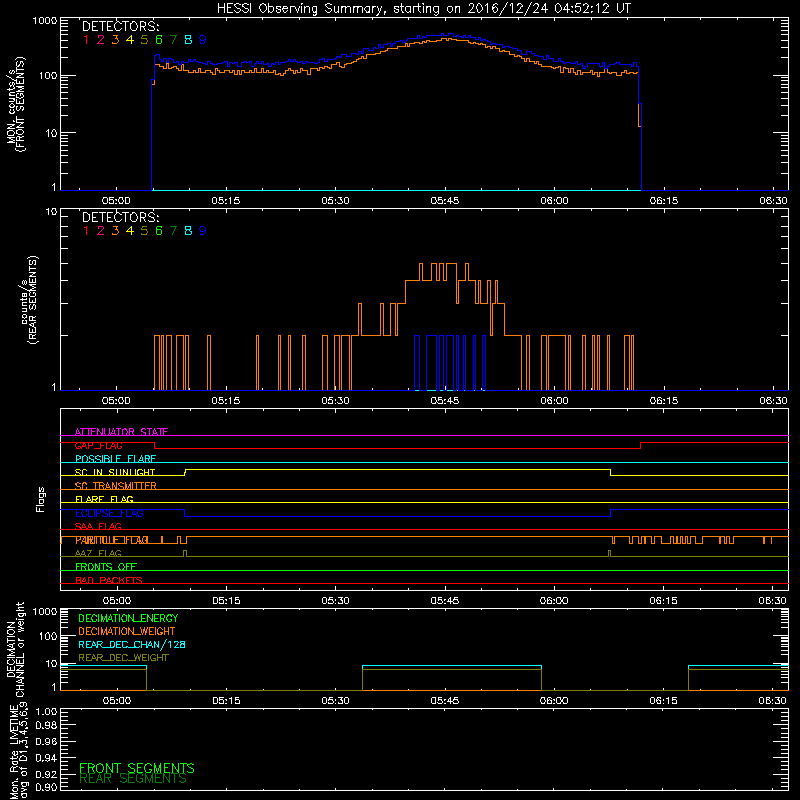Click 0.94 y-axis value on livetime plot
Screen dimensions: 800x800
tap(46, 758)
